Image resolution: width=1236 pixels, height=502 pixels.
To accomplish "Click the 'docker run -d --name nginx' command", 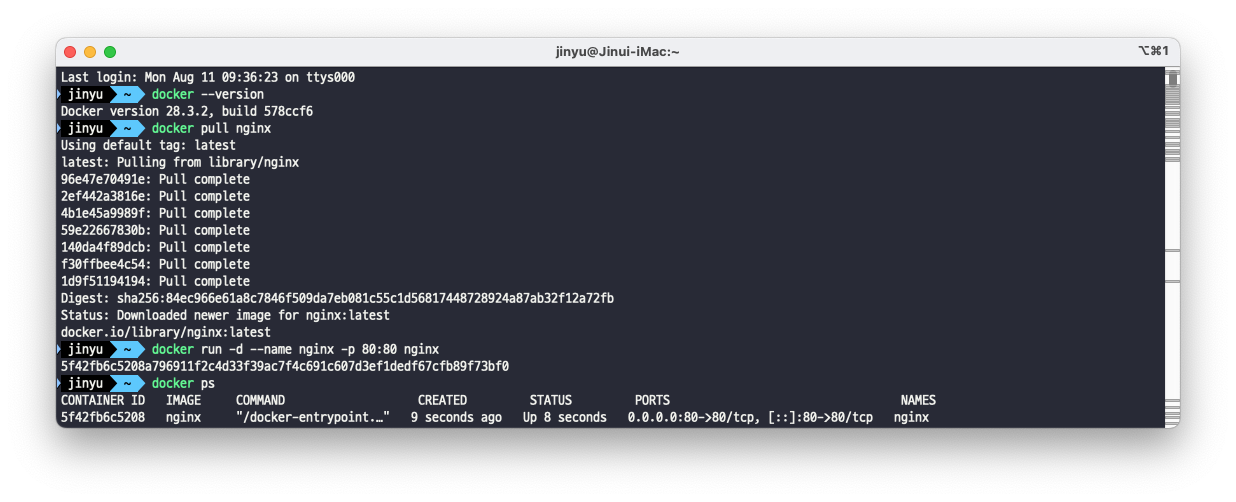I will coord(295,349).
